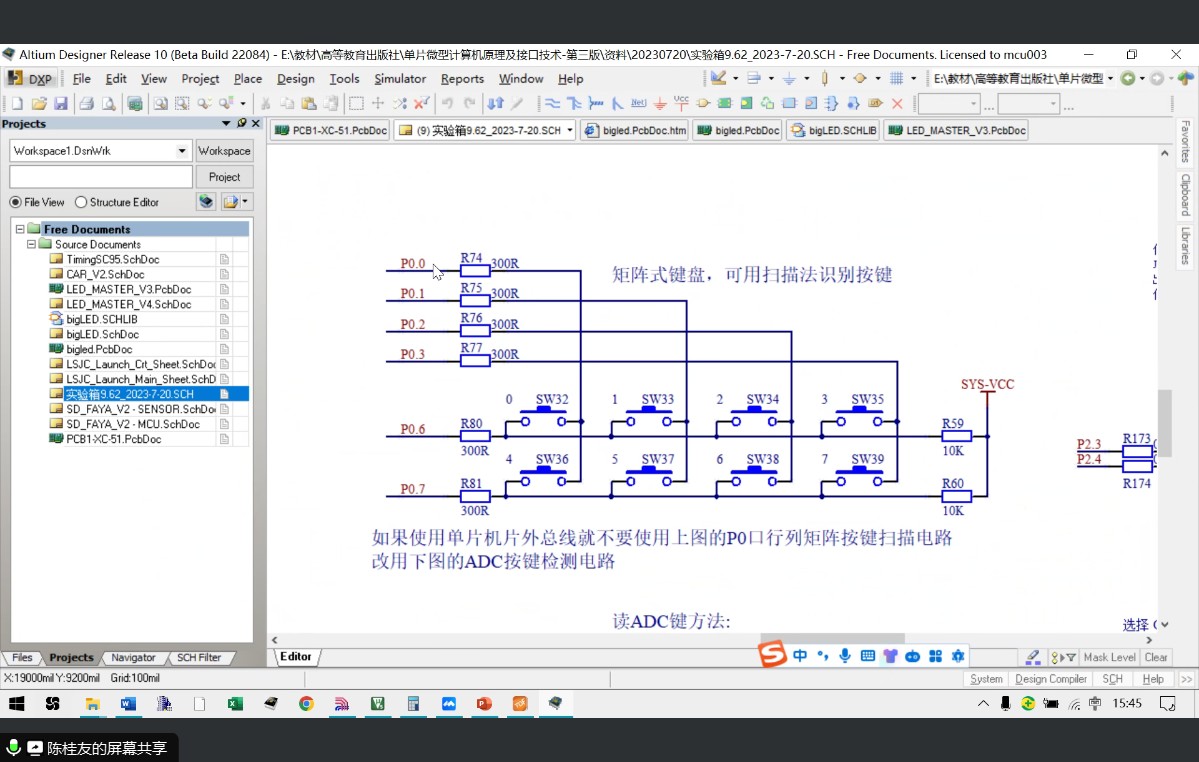Open the Design menu

(295, 79)
